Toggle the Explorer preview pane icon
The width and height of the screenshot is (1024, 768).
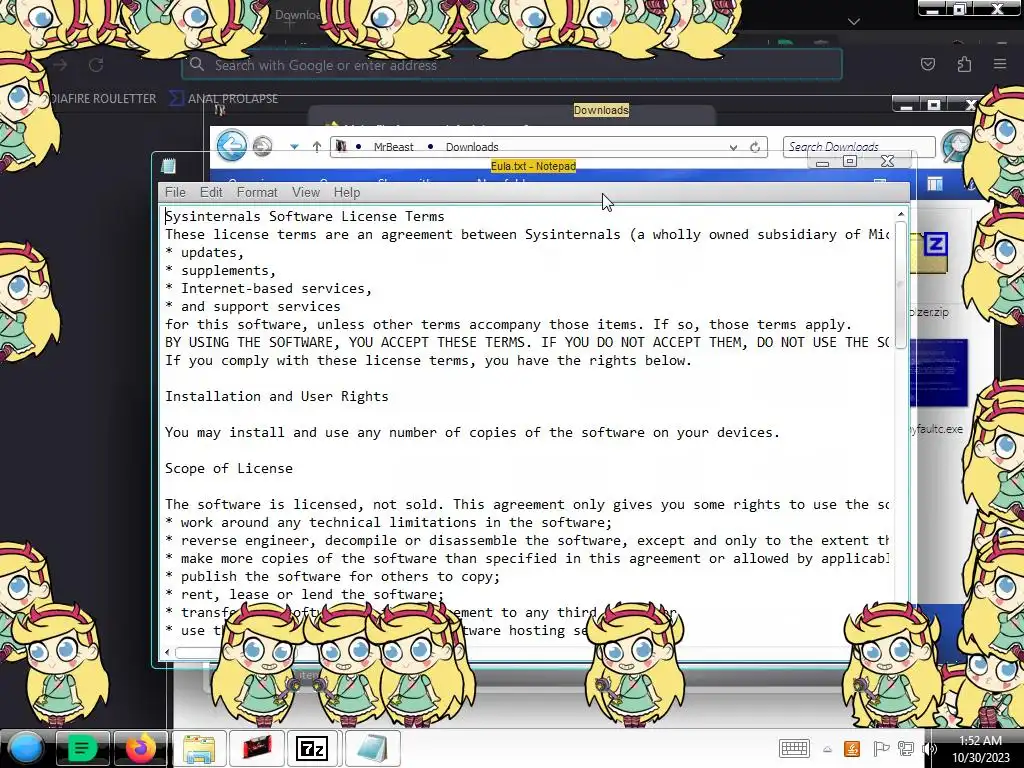935,185
